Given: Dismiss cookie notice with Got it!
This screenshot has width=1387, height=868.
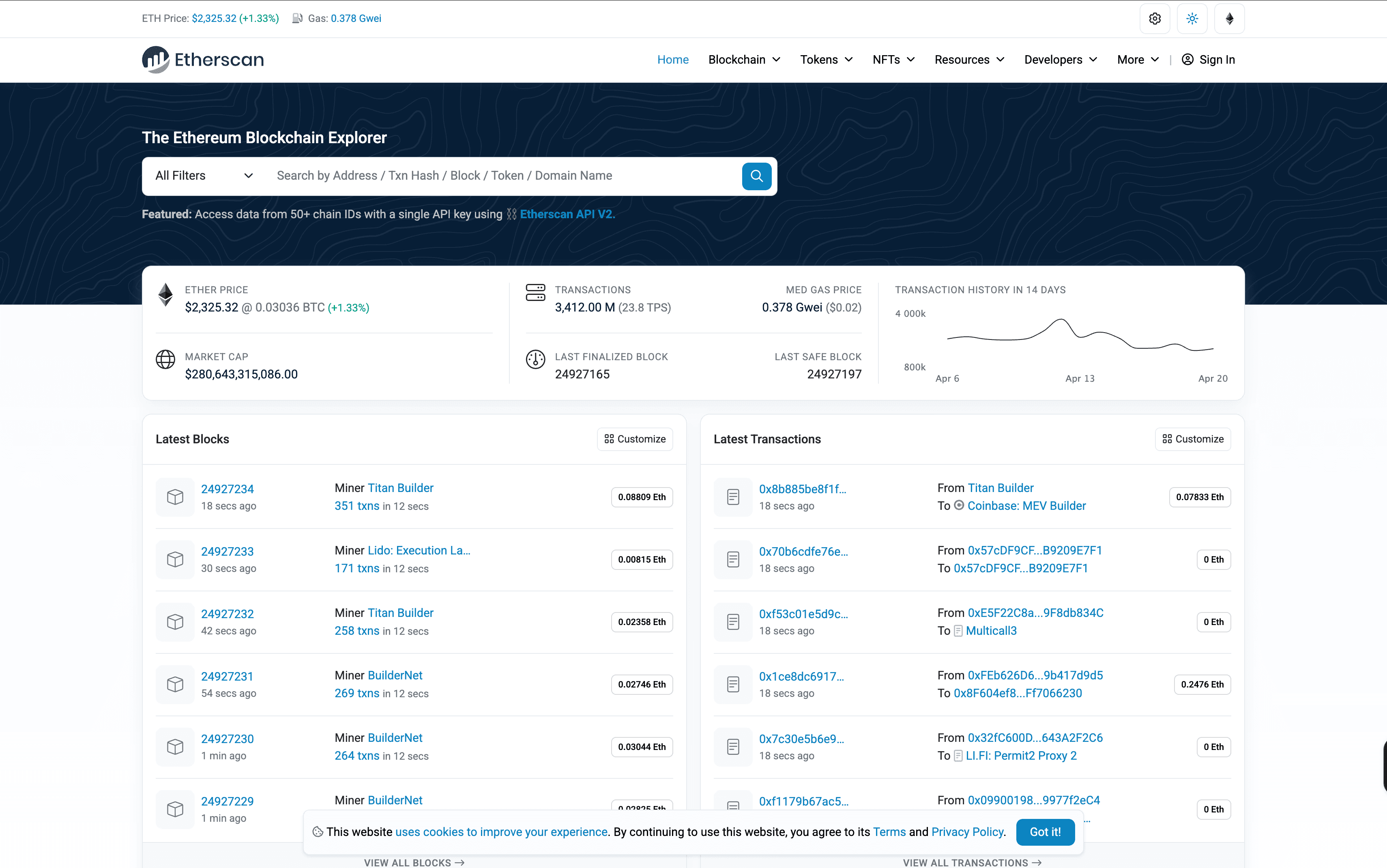Looking at the screenshot, I should (x=1045, y=832).
